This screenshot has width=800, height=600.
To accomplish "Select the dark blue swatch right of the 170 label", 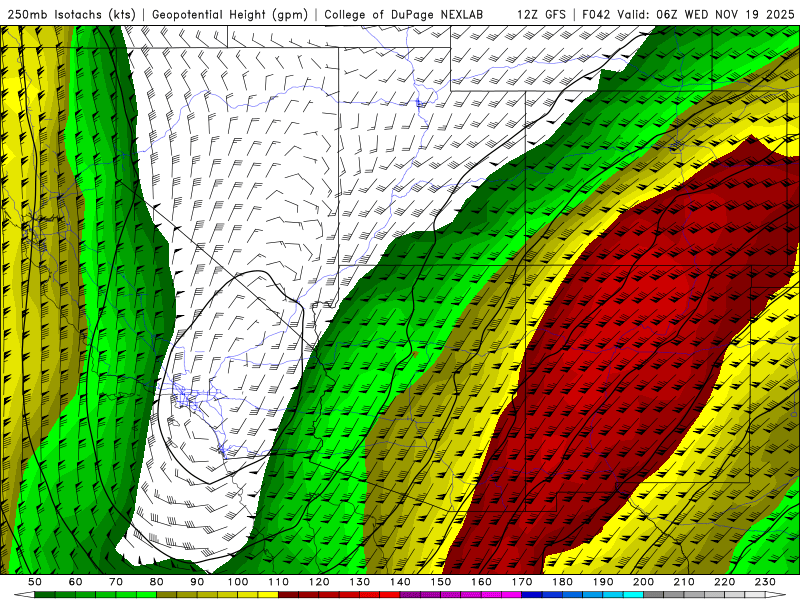I will point(532,595).
